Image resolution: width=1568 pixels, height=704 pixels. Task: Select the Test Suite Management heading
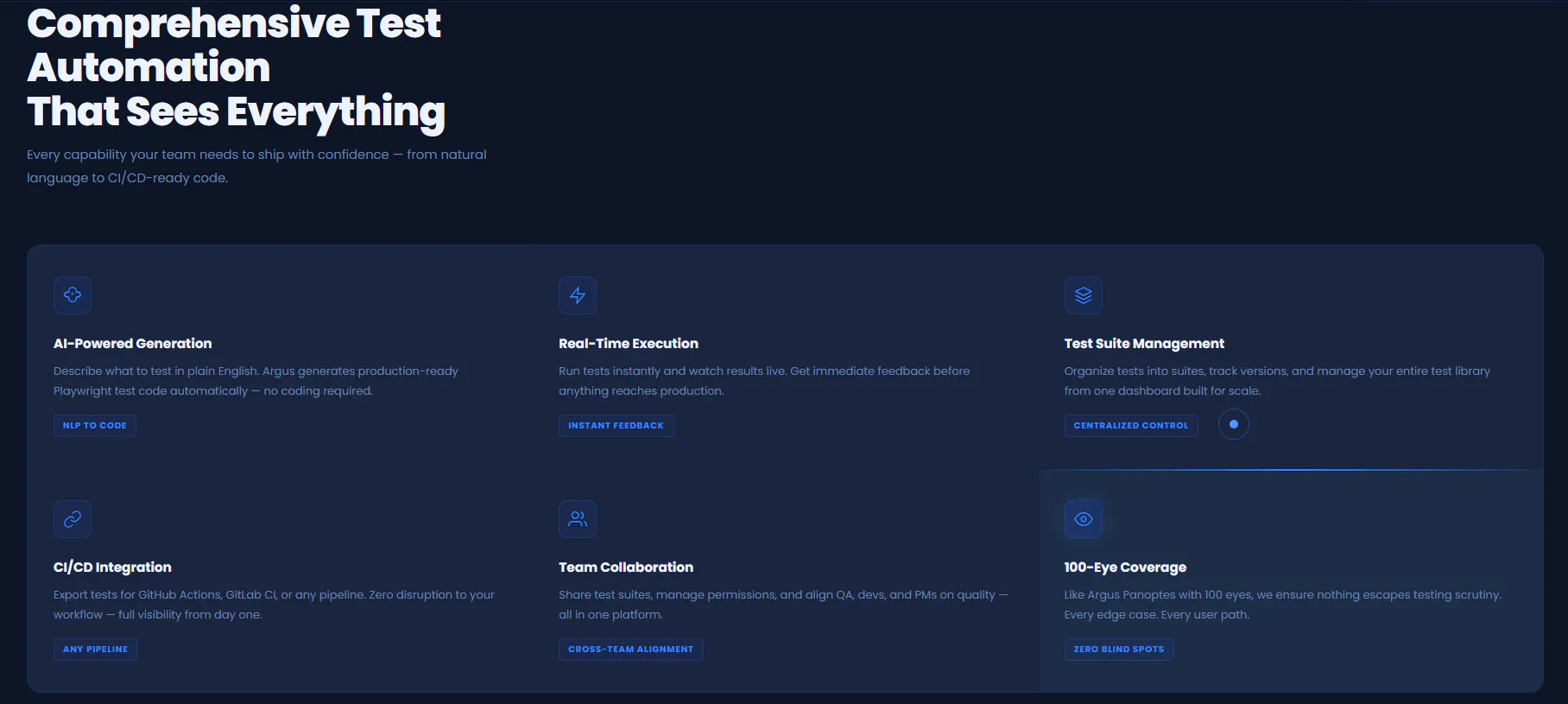[x=1144, y=344]
